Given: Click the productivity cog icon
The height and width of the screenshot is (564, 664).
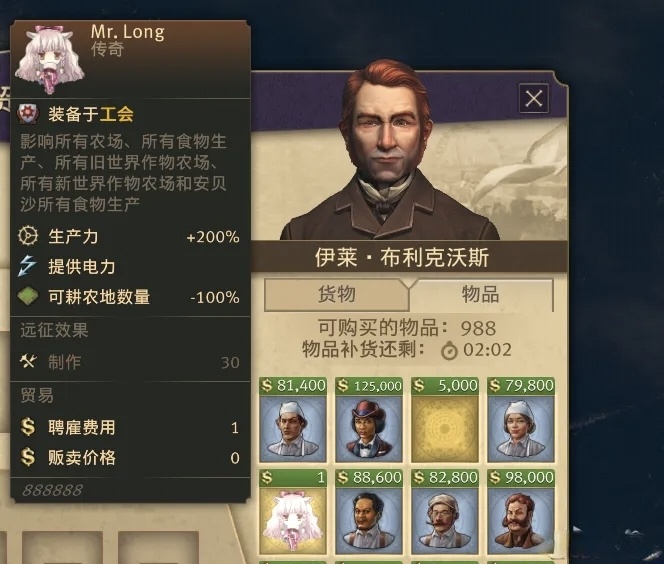Looking at the screenshot, I should point(28,236).
